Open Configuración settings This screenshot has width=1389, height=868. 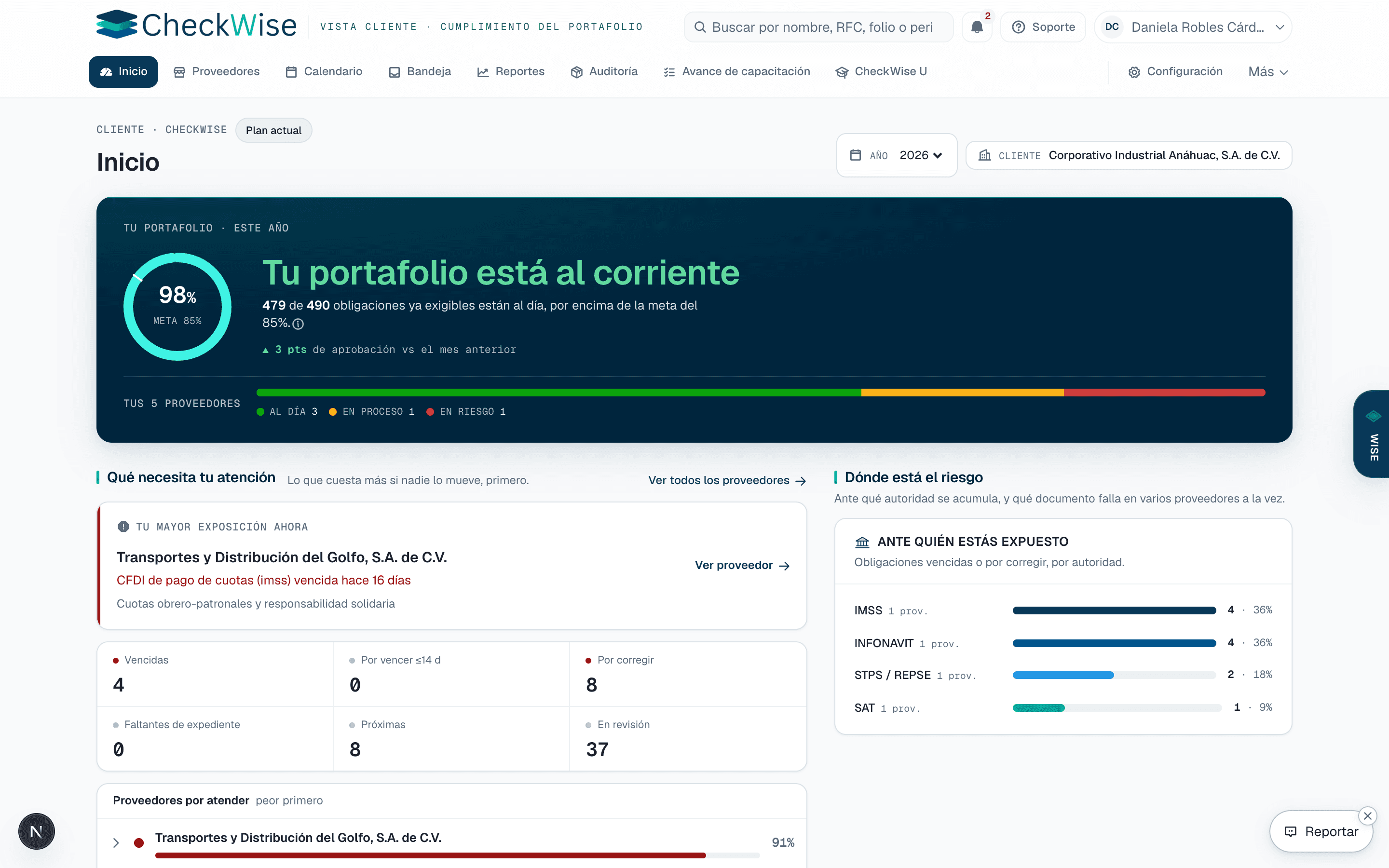click(1175, 72)
